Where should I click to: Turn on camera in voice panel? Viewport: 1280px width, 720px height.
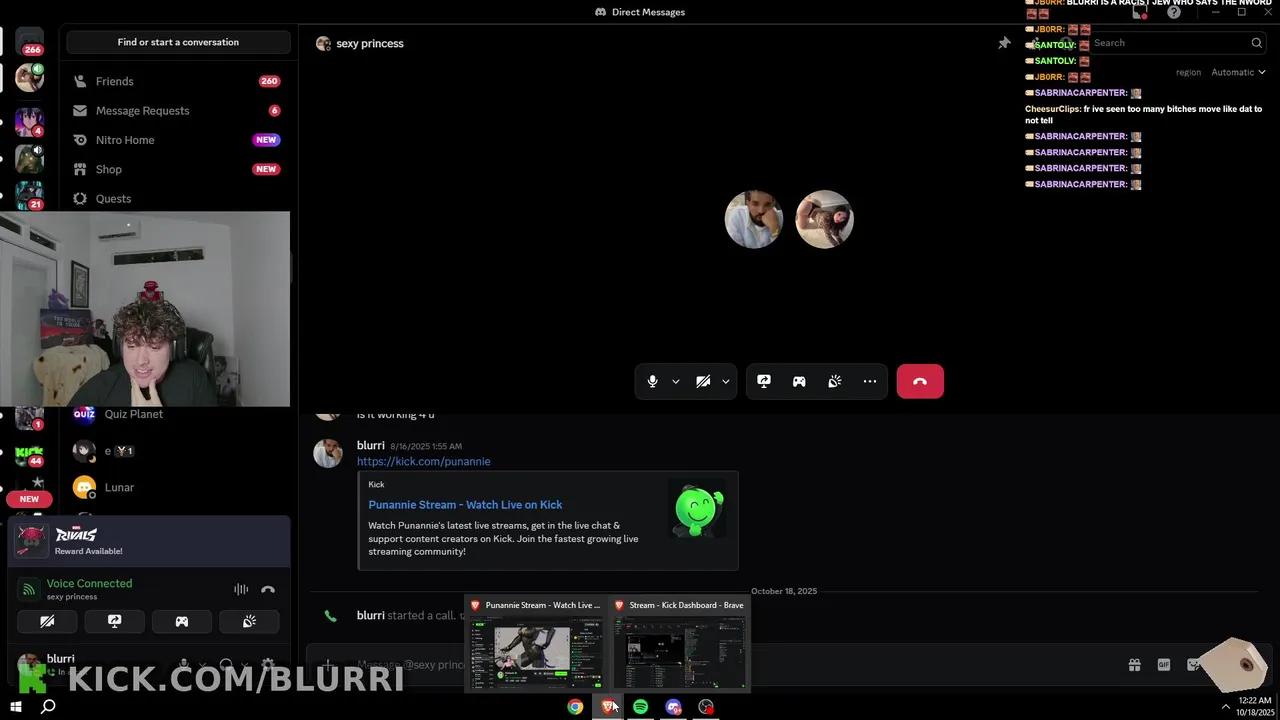click(x=47, y=621)
